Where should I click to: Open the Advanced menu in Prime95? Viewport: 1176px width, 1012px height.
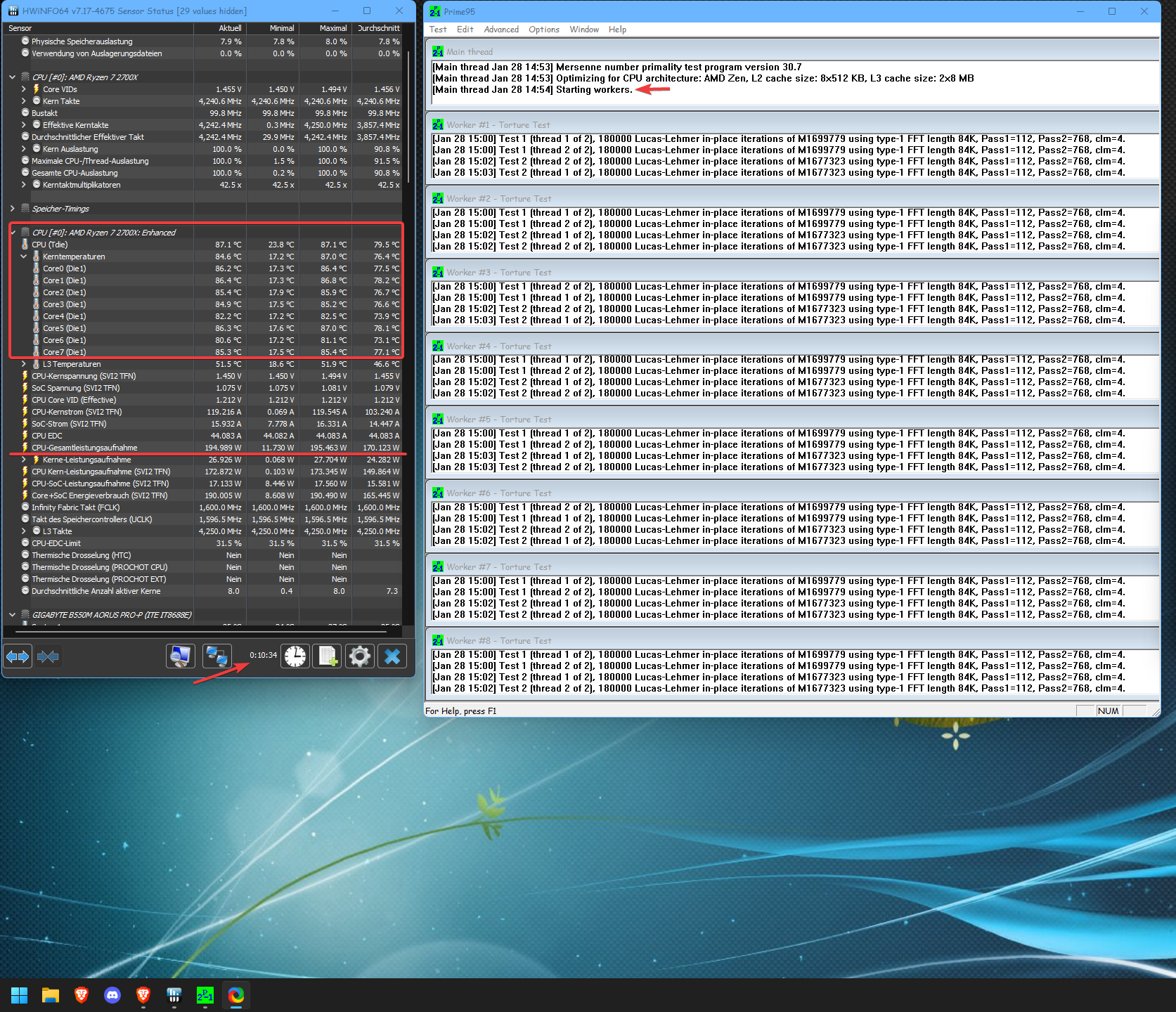tap(501, 30)
